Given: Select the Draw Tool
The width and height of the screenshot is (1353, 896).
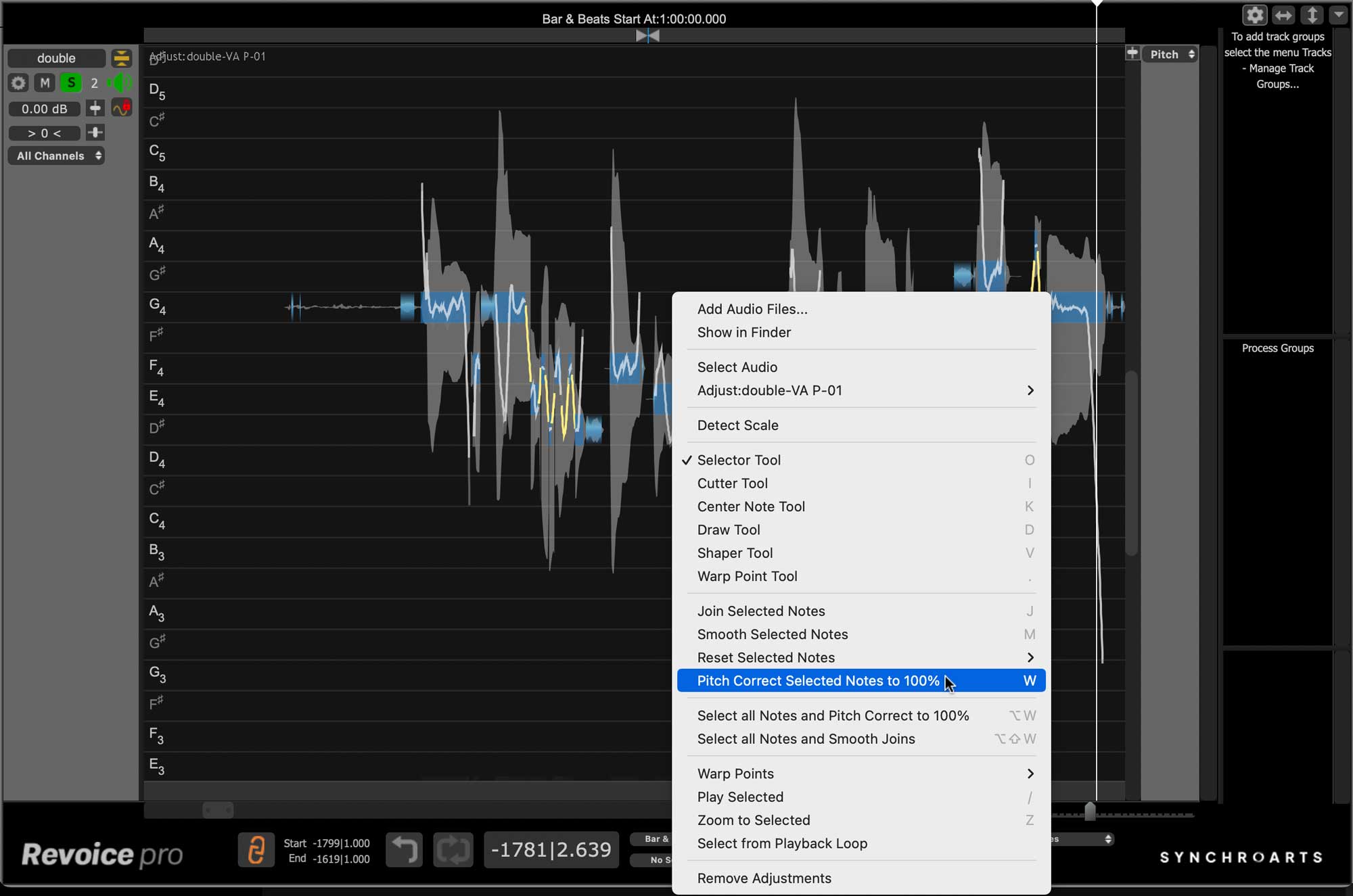Looking at the screenshot, I should pos(861,529).
